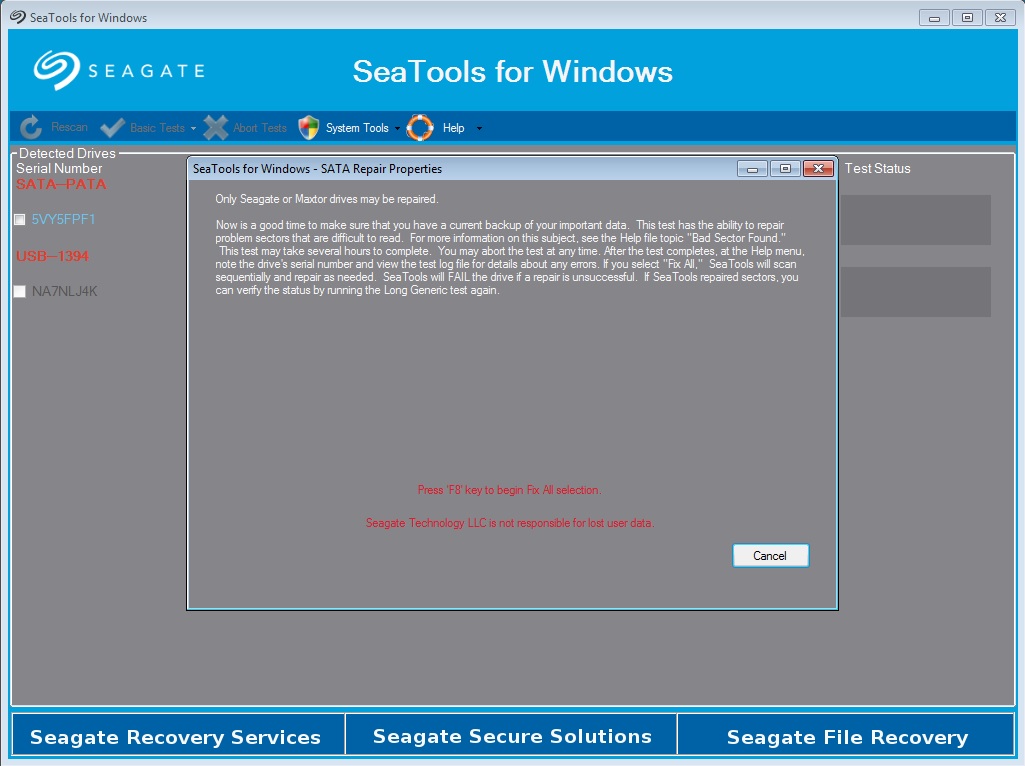
Task: Click the System Tools shield icon
Action: (x=309, y=127)
